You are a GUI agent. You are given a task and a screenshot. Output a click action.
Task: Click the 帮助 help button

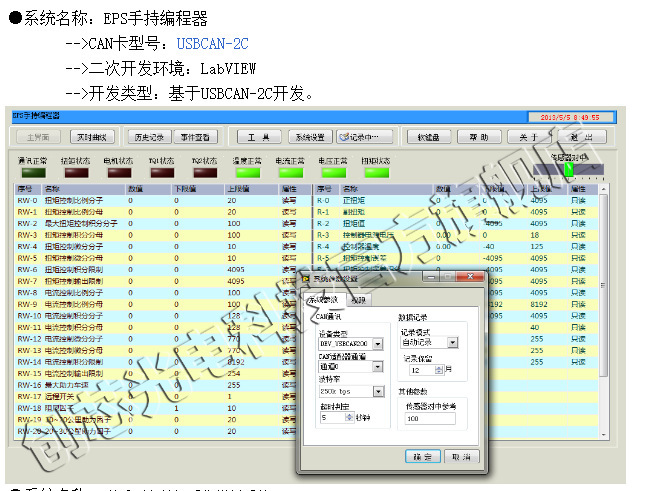(479, 137)
